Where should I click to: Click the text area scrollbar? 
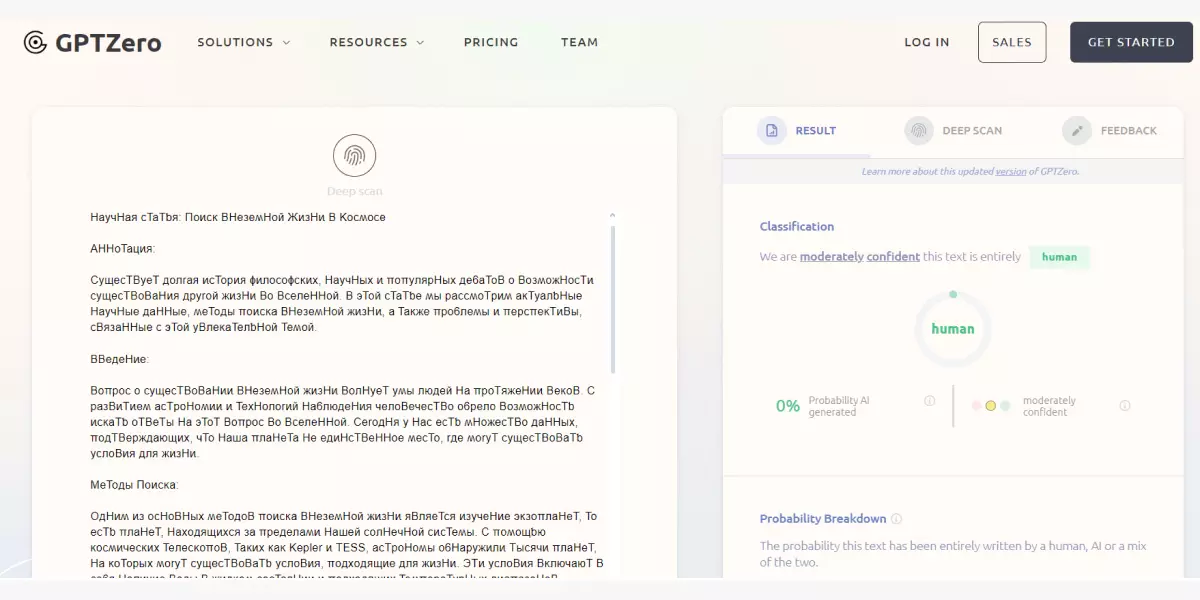pos(613,298)
